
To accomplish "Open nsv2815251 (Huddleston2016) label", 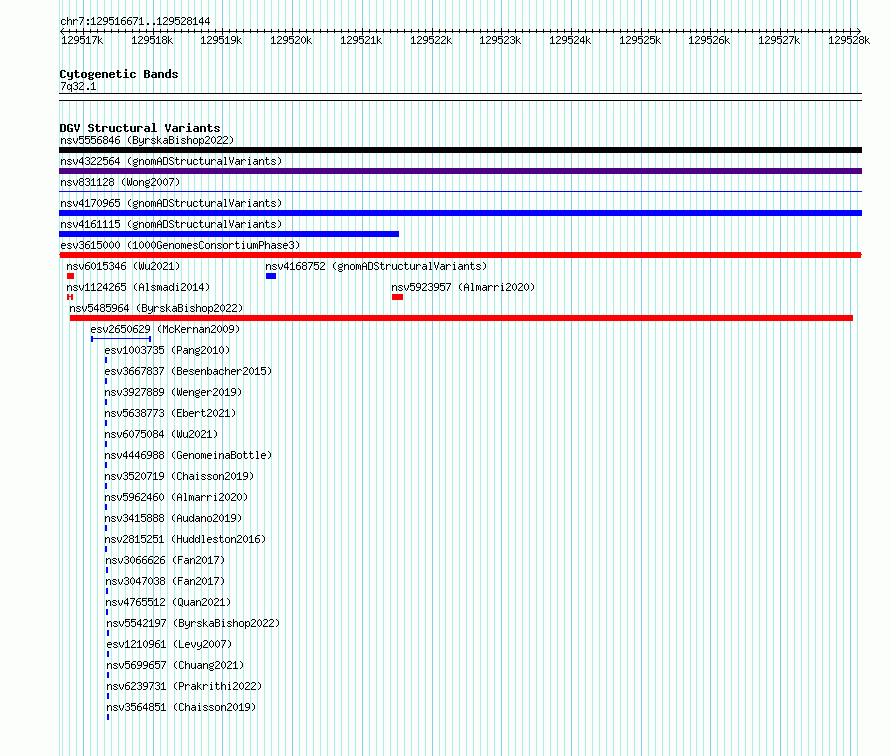I will pyautogui.click(x=185, y=539).
